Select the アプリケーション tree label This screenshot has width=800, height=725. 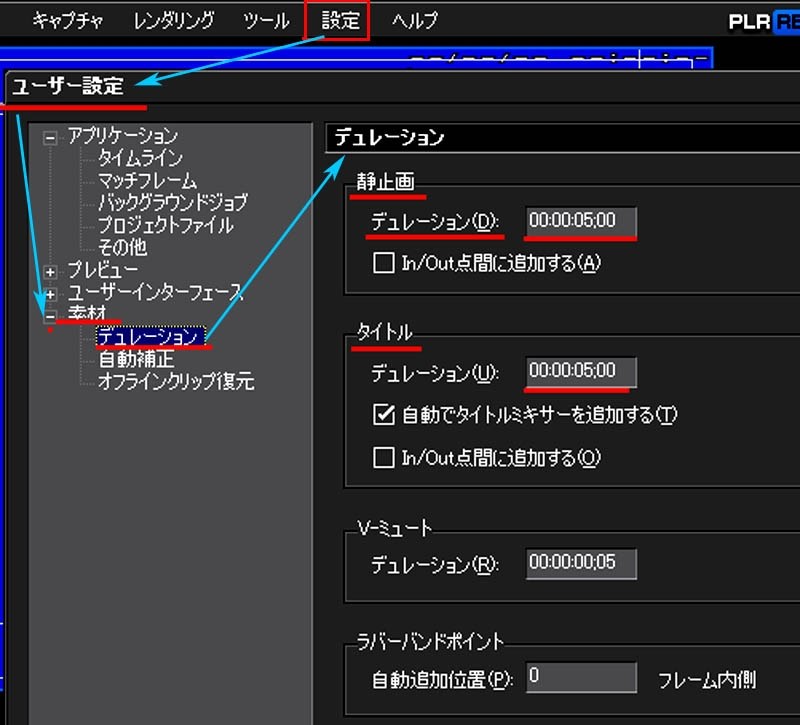point(123,136)
